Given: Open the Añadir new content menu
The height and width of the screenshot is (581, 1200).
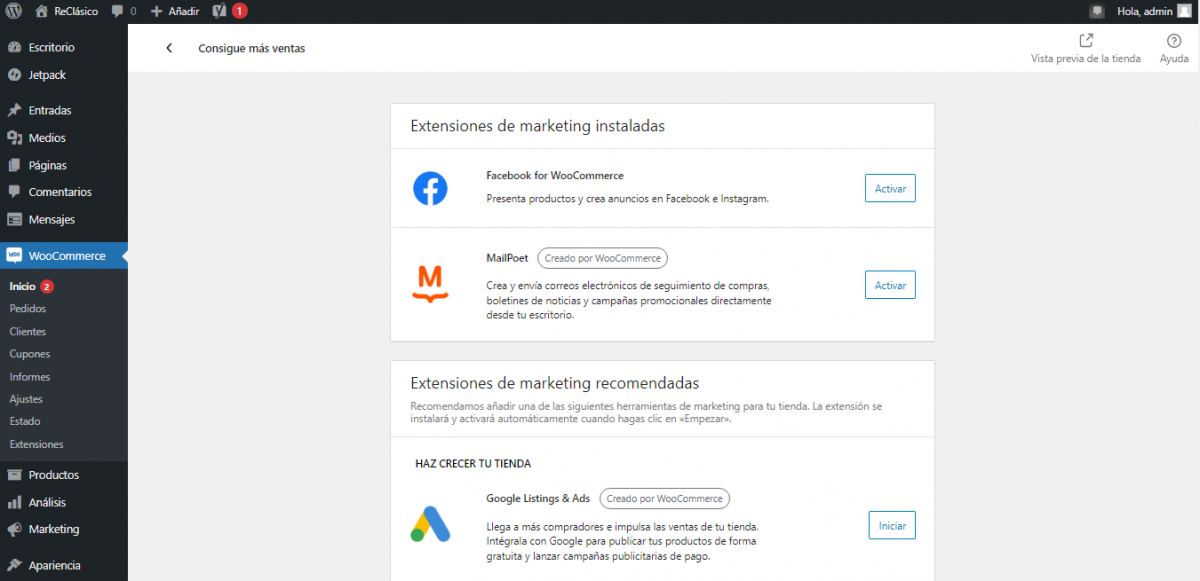Looking at the screenshot, I should point(174,11).
